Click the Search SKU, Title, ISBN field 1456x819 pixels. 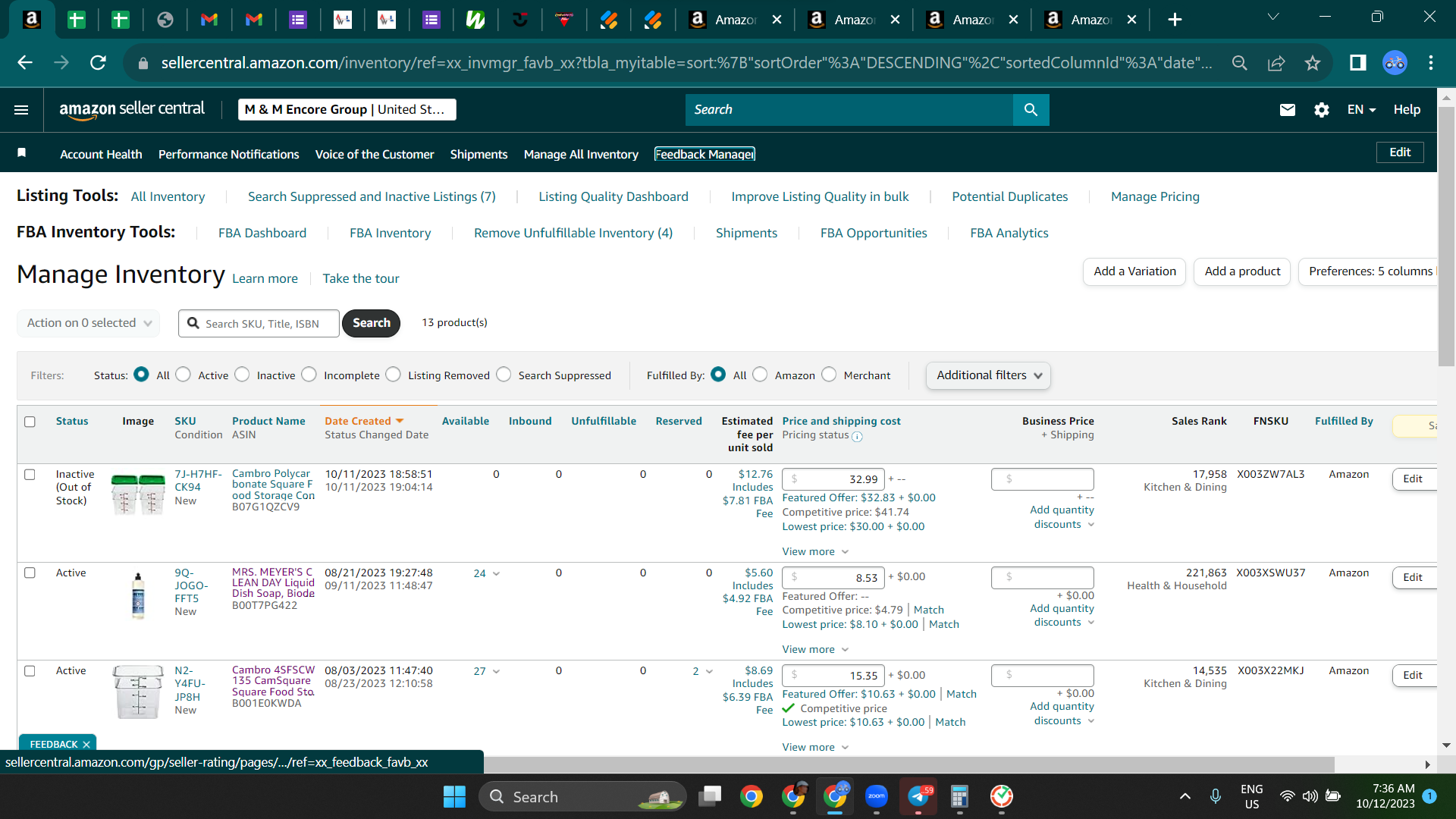point(259,324)
